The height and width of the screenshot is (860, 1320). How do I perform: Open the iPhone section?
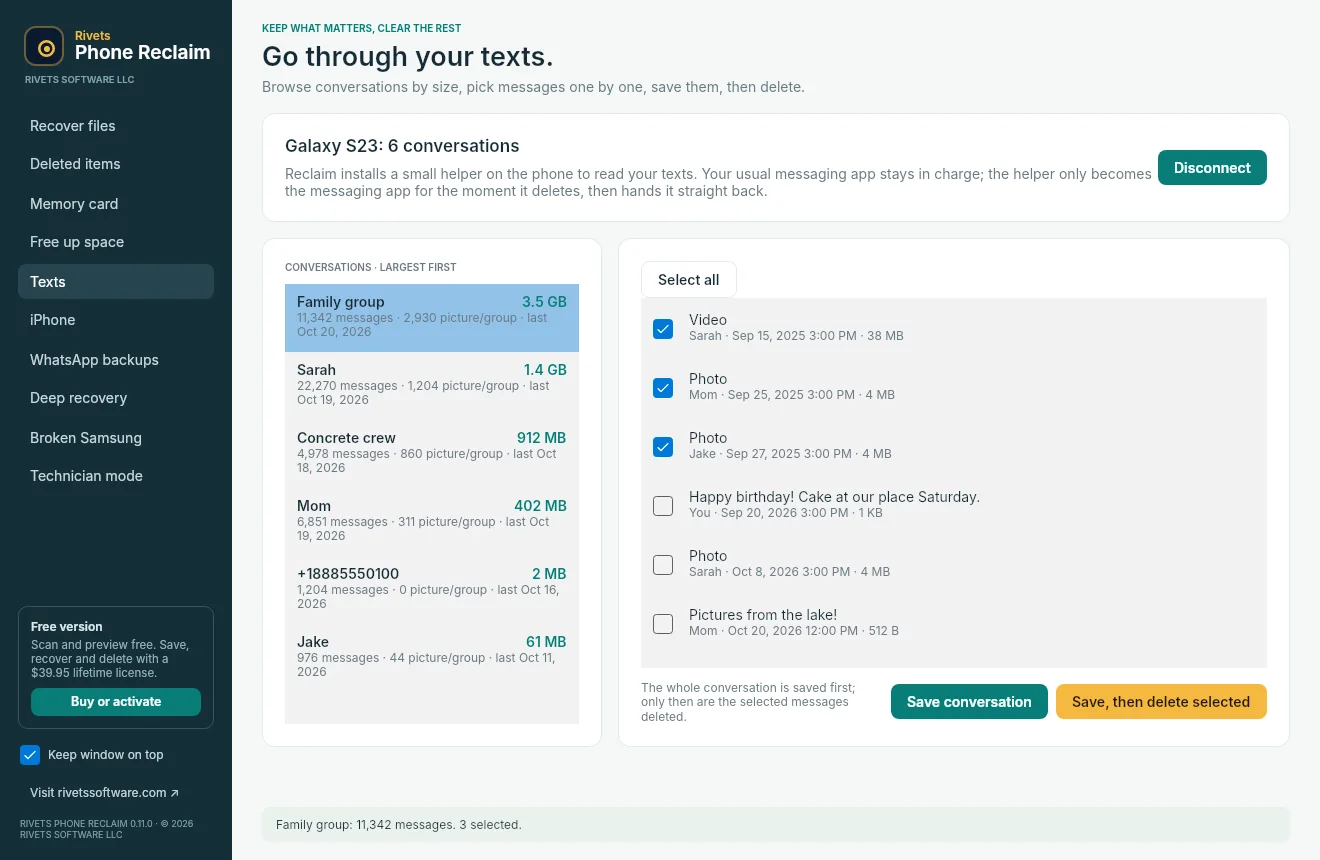116,320
